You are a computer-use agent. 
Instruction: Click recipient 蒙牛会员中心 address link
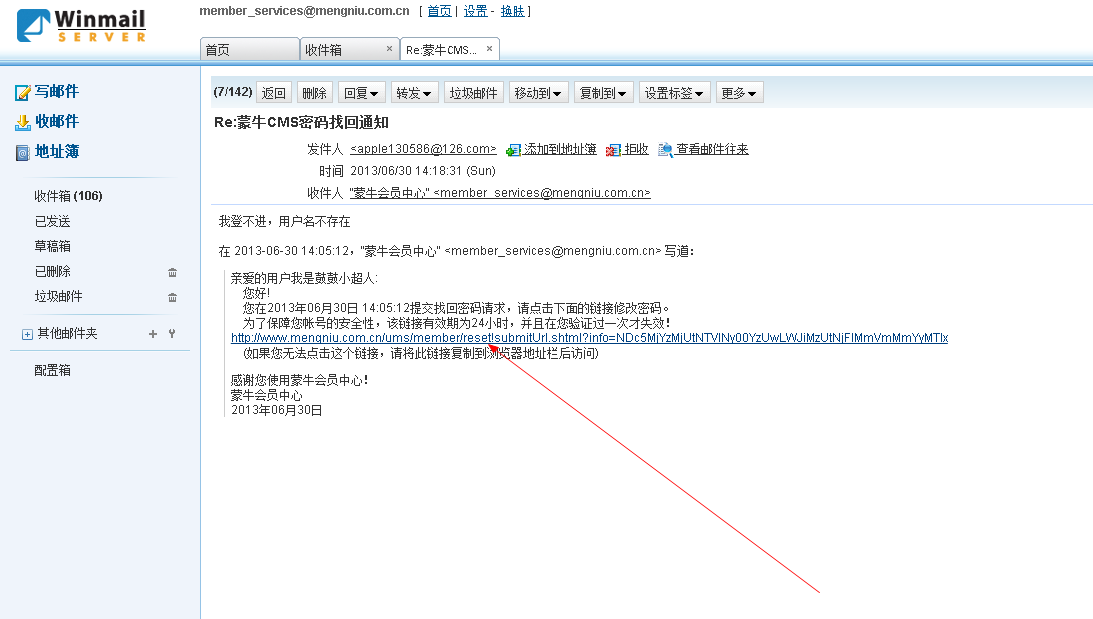[500, 193]
